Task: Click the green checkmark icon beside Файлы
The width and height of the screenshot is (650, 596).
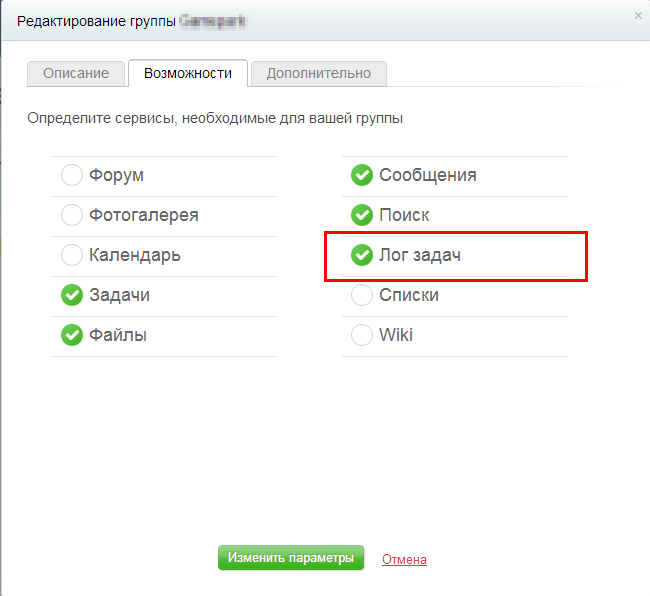Action: click(72, 335)
